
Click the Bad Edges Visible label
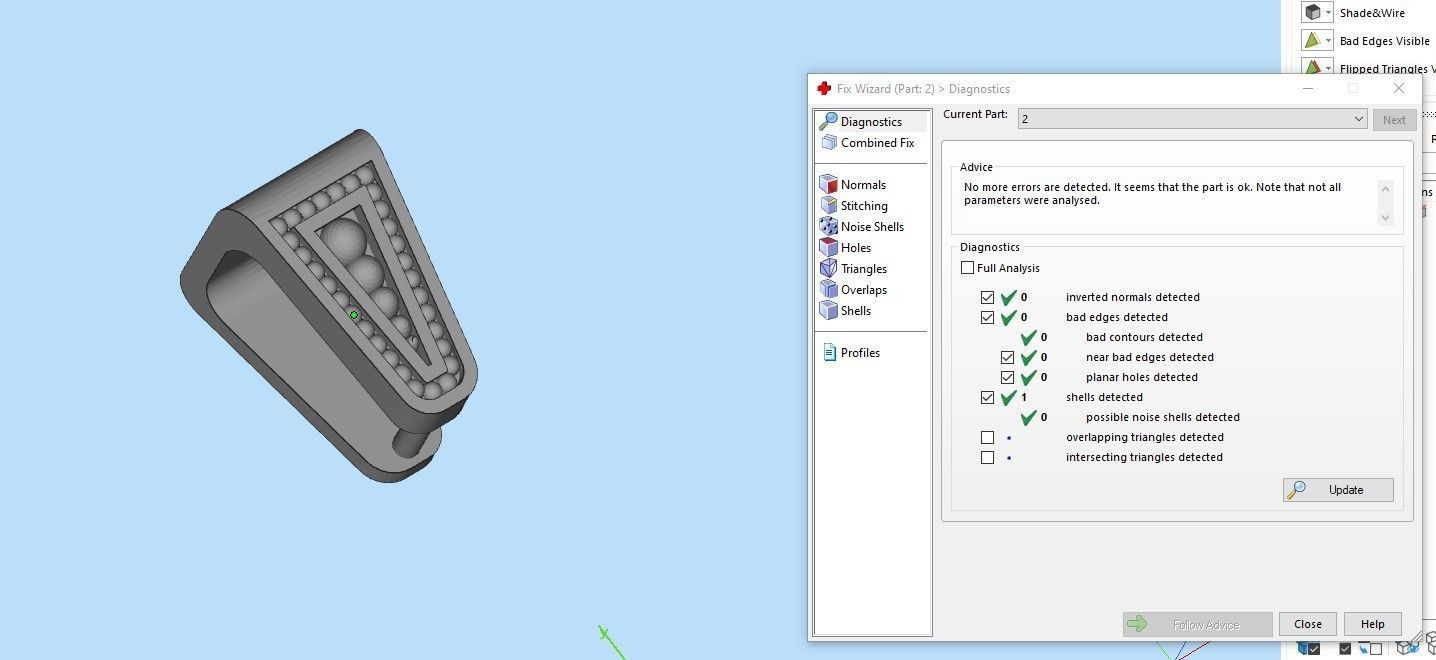point(1384,42)
